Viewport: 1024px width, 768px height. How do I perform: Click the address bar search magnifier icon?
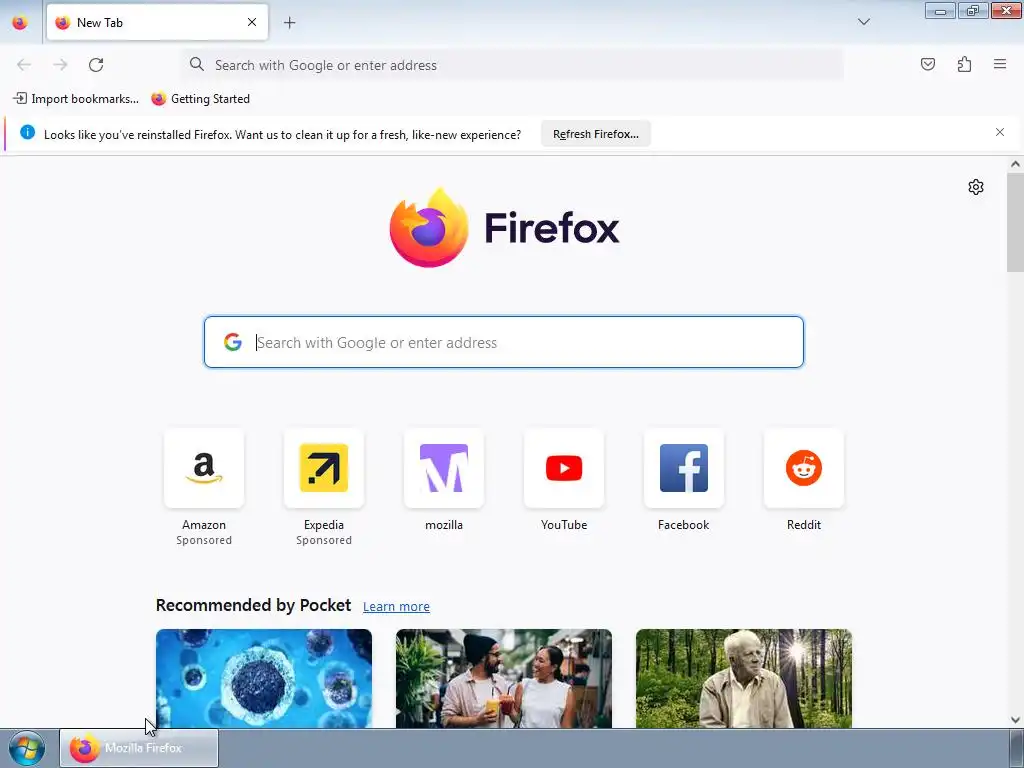pyautogui.click(x=197, y=64)
